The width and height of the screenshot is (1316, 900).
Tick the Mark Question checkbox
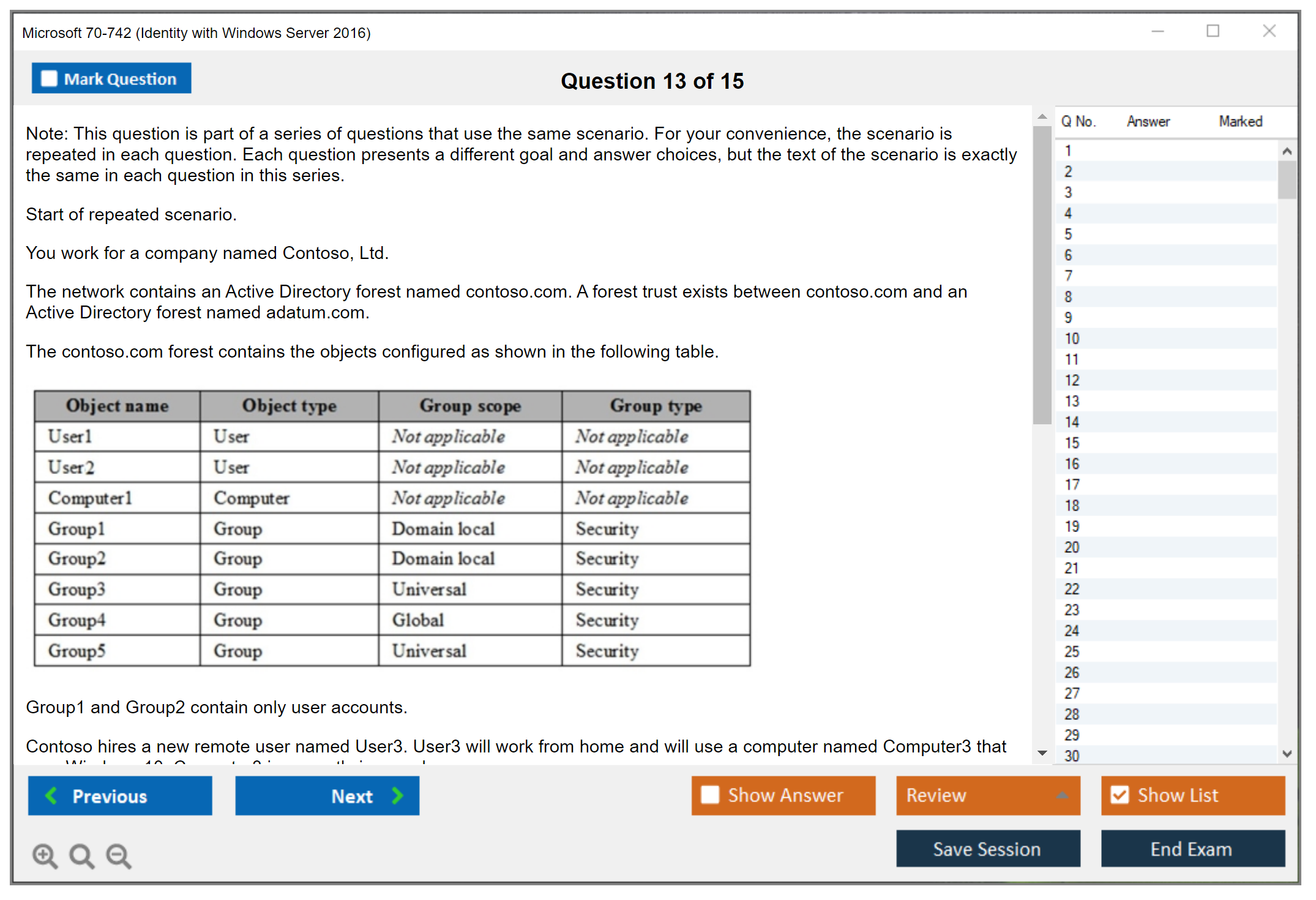[49, 79]
